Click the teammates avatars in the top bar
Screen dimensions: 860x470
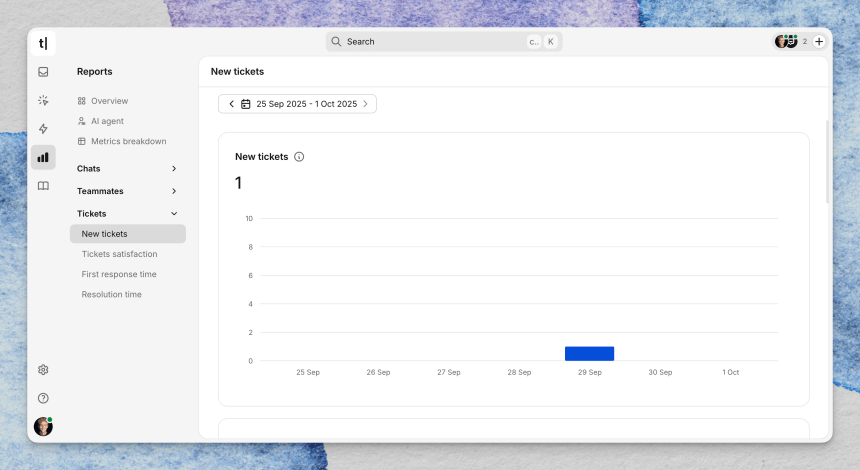click(x=786, y=41)
